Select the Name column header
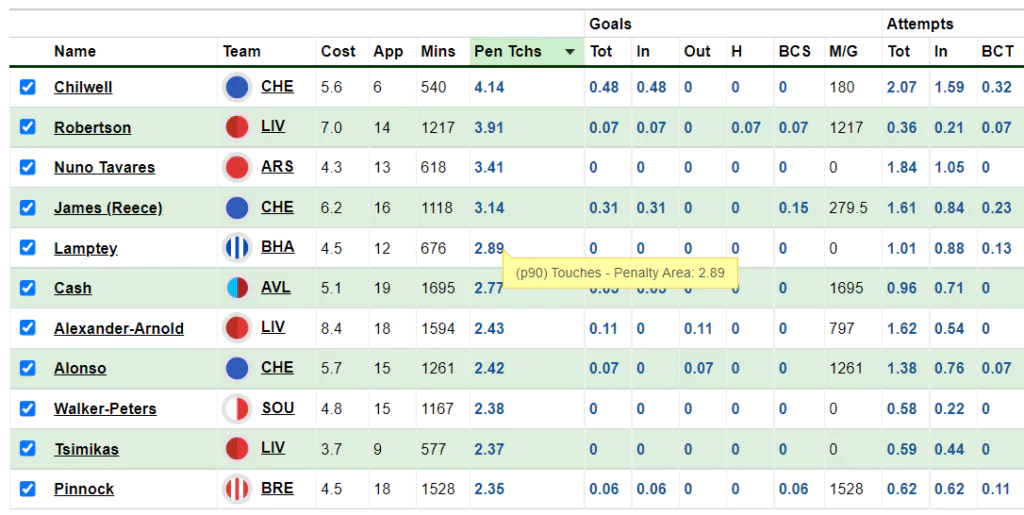This screenshot has height=515, width=1024. click(x=74, y=51)
